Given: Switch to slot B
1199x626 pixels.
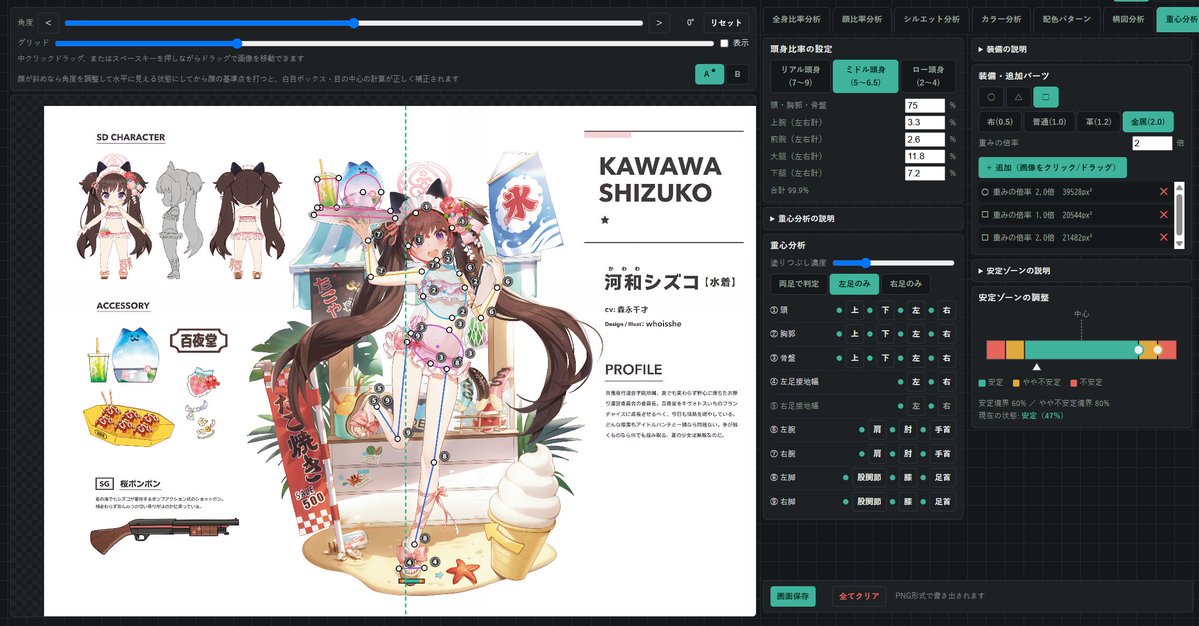Looking at the screenshot, I should tap(737, 74).
